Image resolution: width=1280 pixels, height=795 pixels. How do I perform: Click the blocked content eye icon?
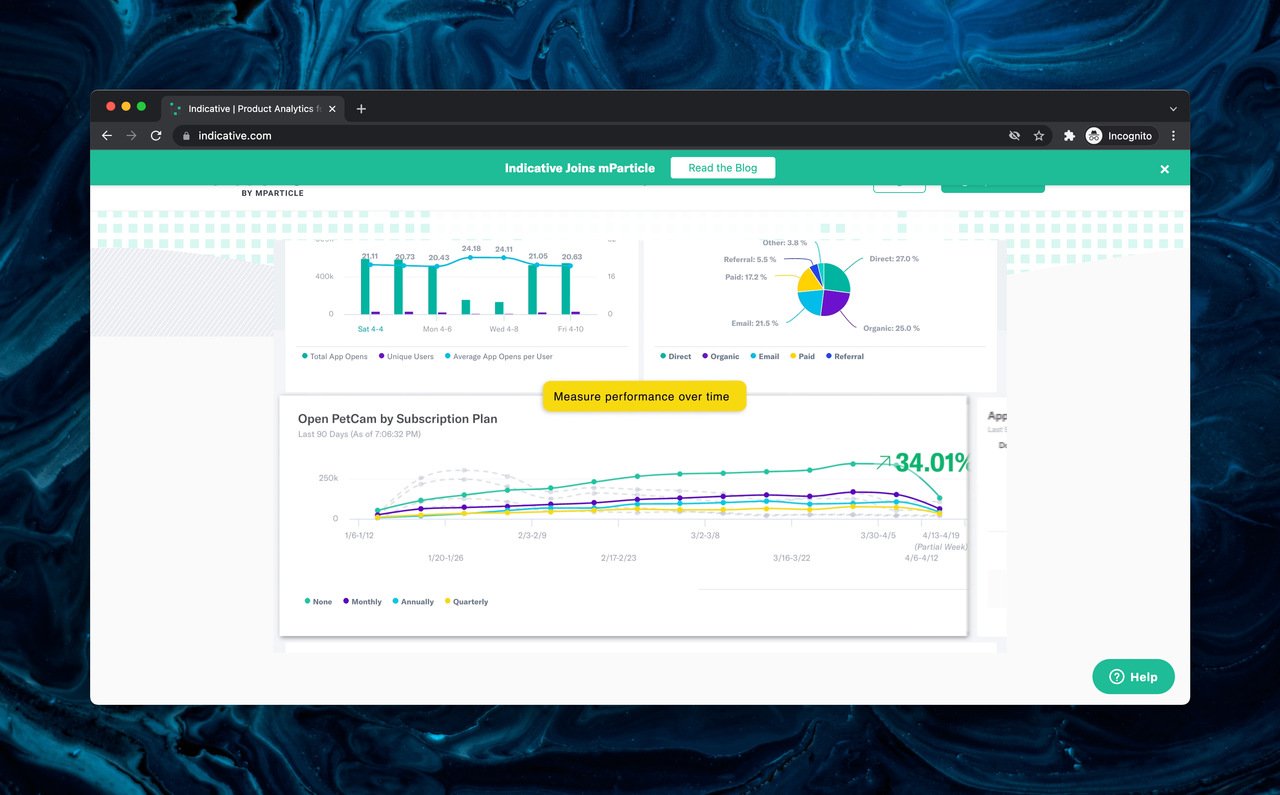[1014, 135]
